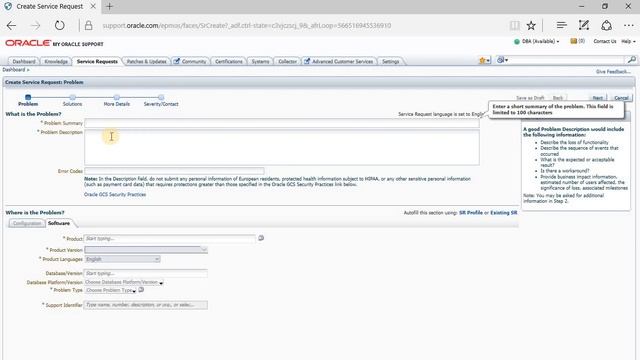Click the Database/Version input field
Viewport: 640px width, 360px height.
[x=146, y=273]
